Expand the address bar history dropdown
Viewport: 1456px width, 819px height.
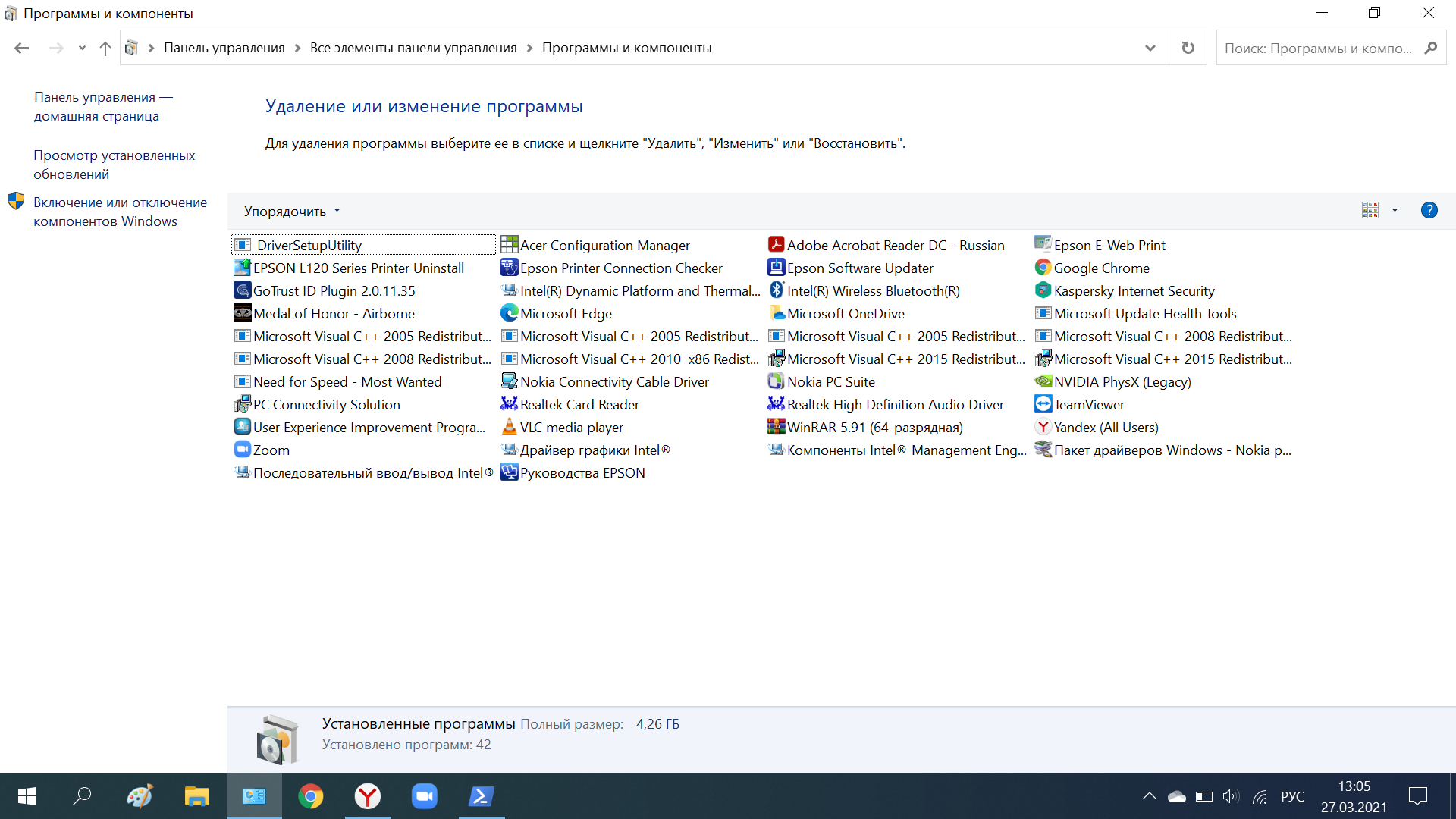tap(1150, 48)
